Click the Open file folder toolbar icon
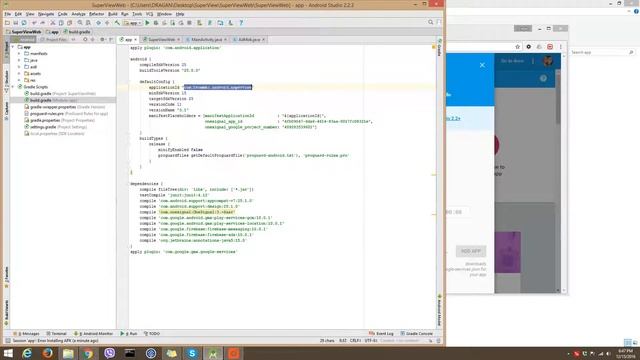The image size is (640, 360). point(7,23)
